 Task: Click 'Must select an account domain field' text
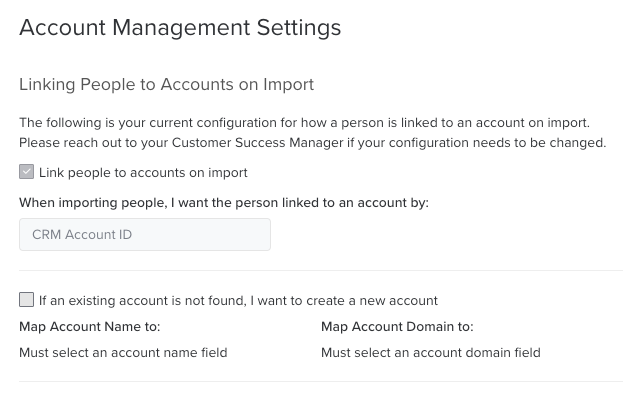tap(431, 352)
